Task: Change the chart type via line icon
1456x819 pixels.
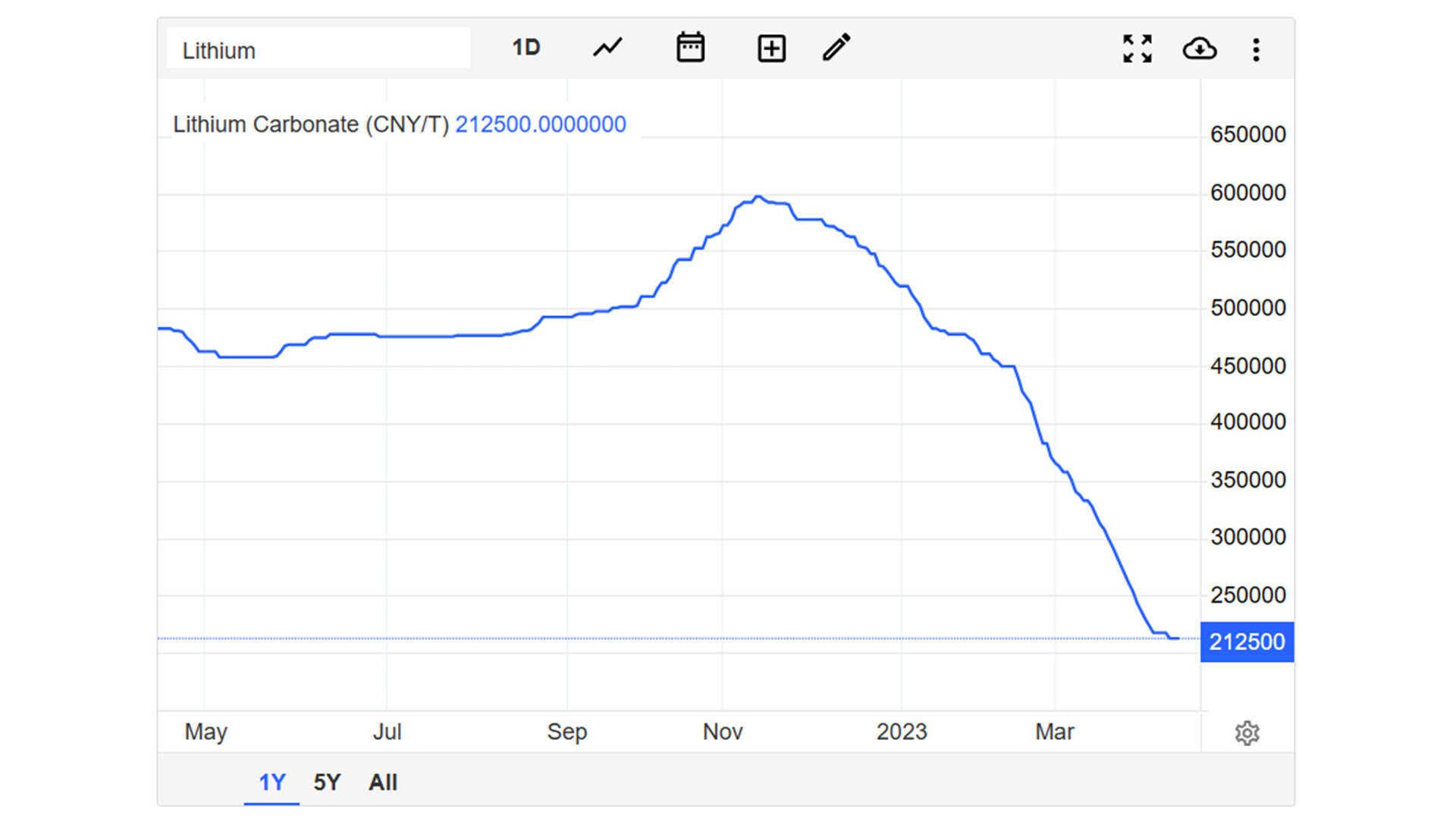Action: tap(607, 48)
